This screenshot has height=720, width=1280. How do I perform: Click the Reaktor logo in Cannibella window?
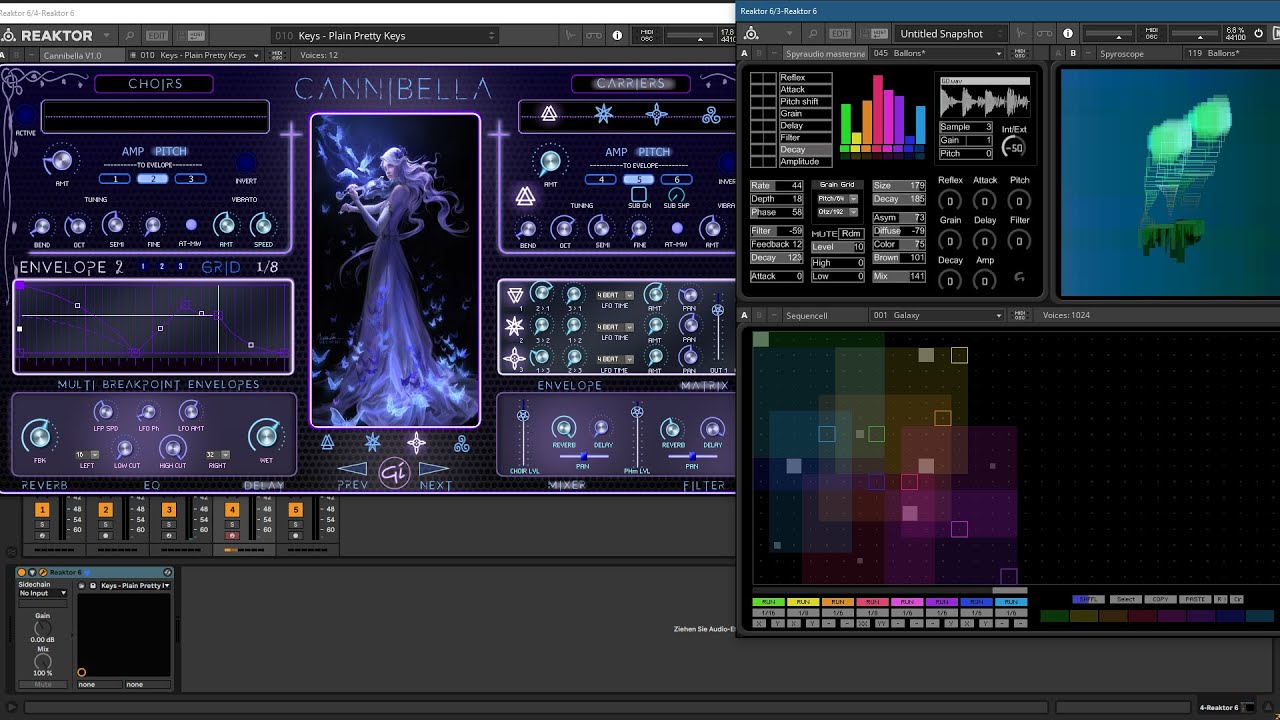(49, 35)
